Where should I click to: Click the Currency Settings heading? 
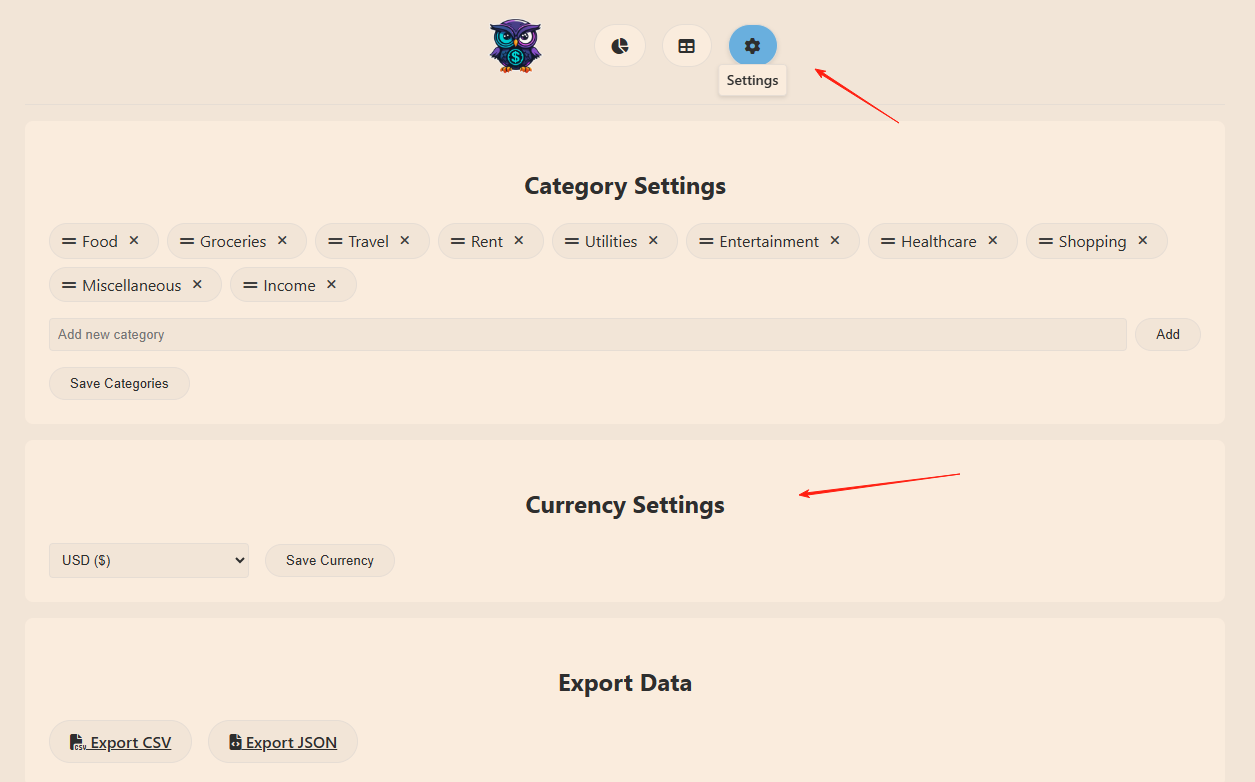click(x=625, y=505)
